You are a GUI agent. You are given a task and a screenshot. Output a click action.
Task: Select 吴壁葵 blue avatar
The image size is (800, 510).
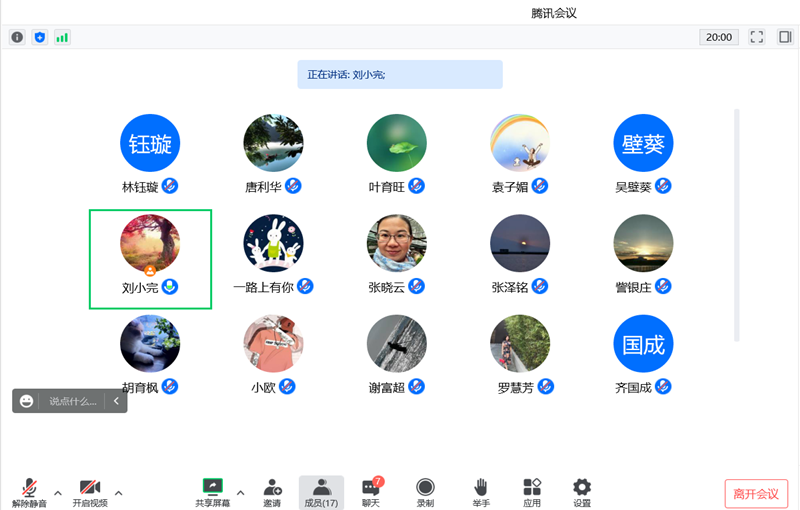click(x=643, y=143)
